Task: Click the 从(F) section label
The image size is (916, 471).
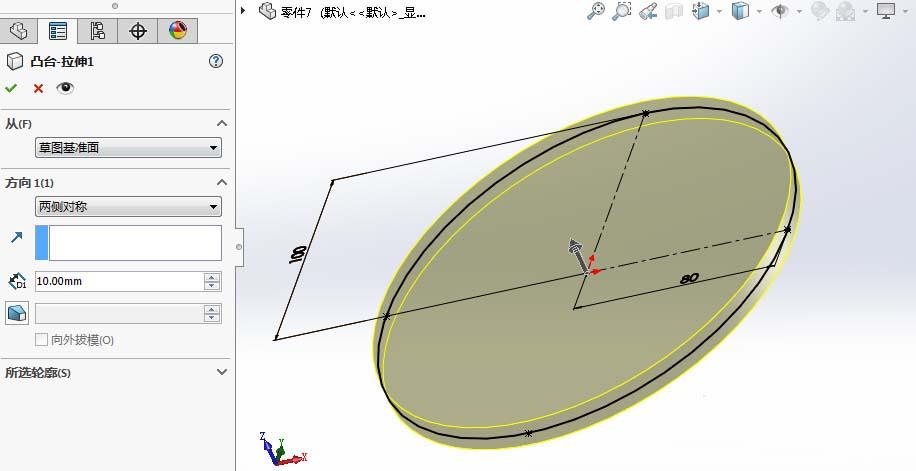Action: (x=19, y=124)
